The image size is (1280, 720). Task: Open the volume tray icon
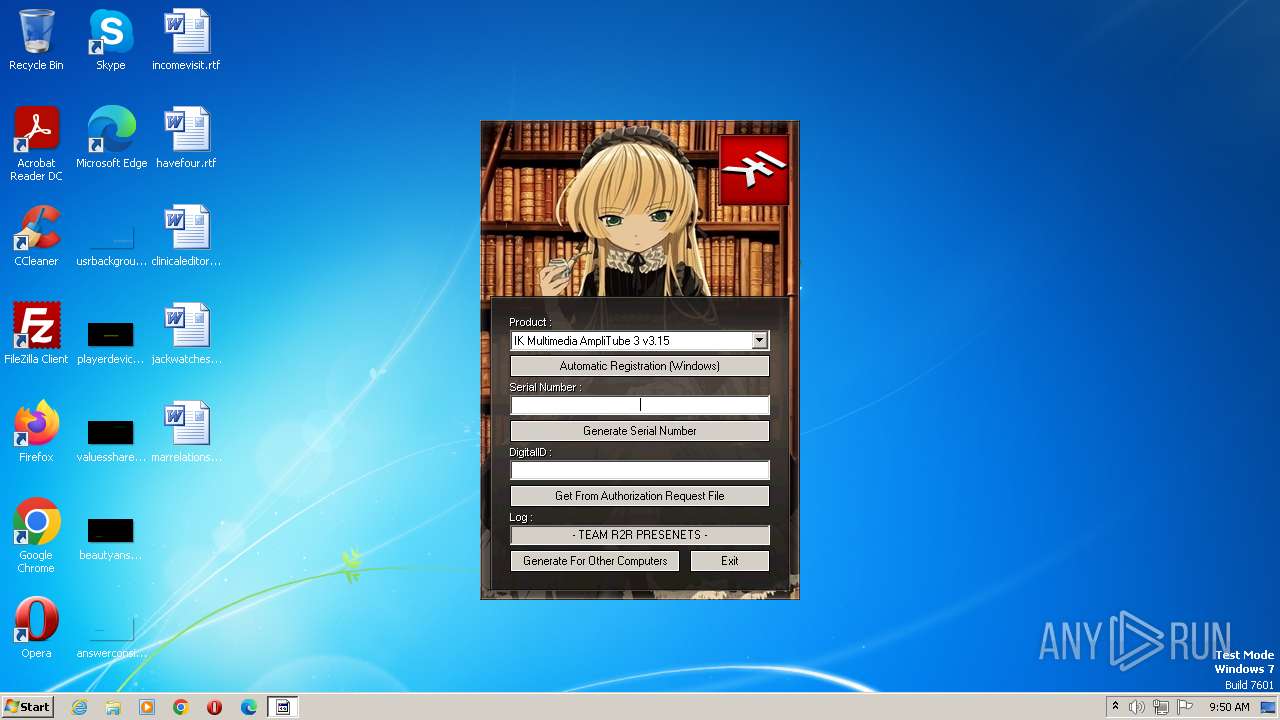pyautogui.click(x=1137, y=707)
